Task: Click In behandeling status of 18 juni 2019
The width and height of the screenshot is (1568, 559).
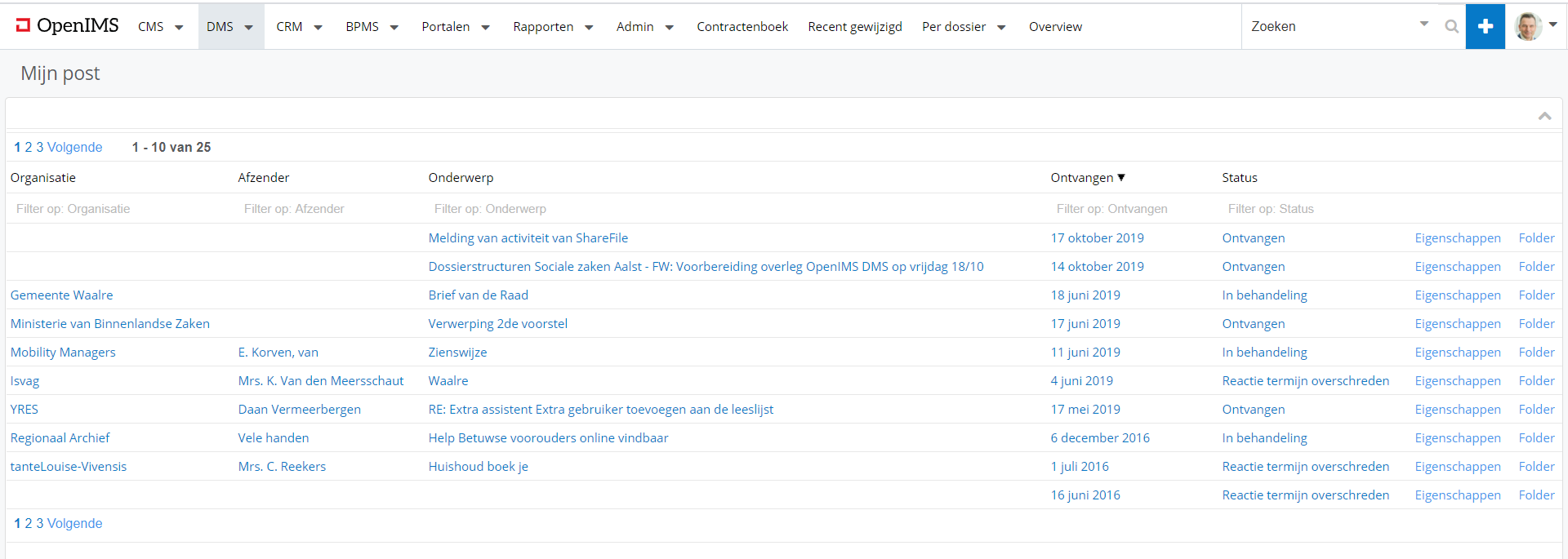Action: pos(1264,295)
